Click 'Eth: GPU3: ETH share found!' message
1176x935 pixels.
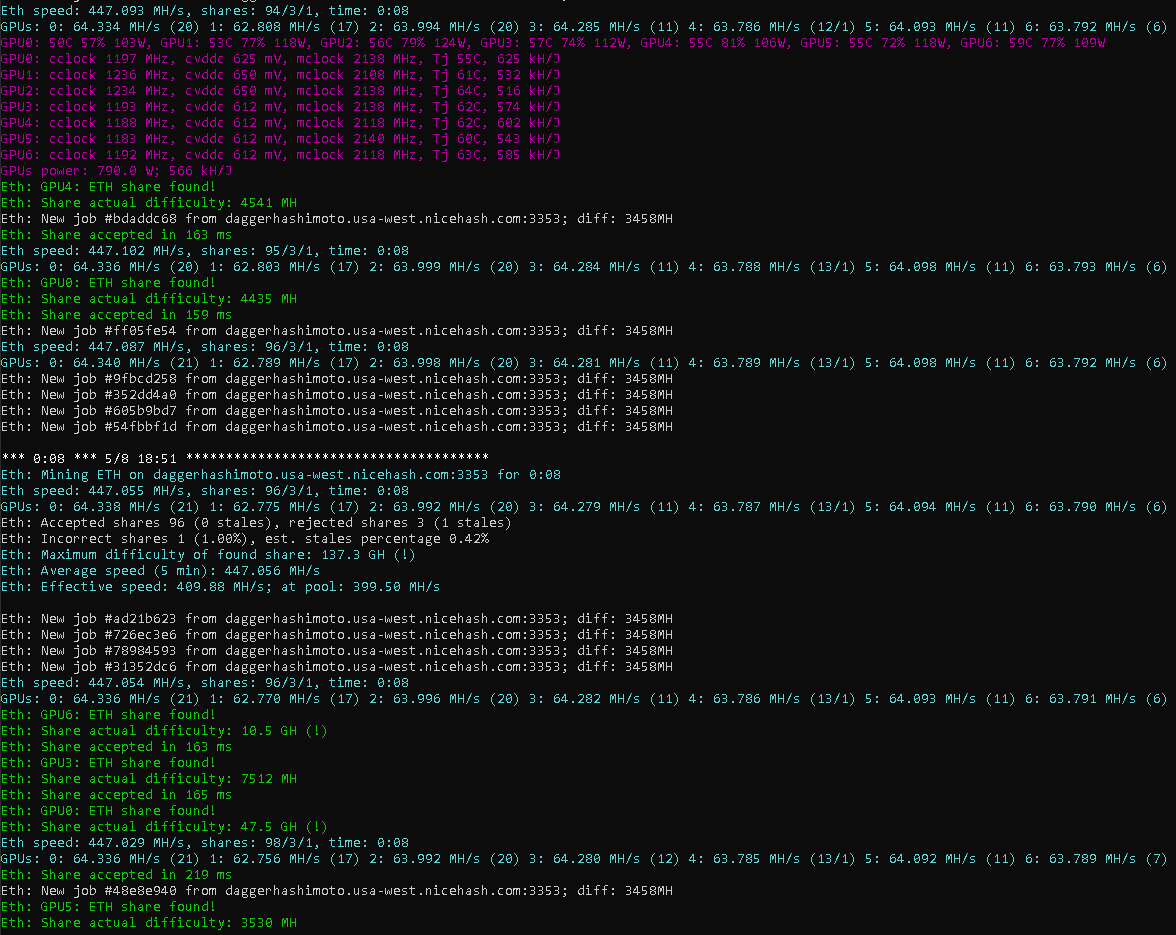tap(108, 763)
